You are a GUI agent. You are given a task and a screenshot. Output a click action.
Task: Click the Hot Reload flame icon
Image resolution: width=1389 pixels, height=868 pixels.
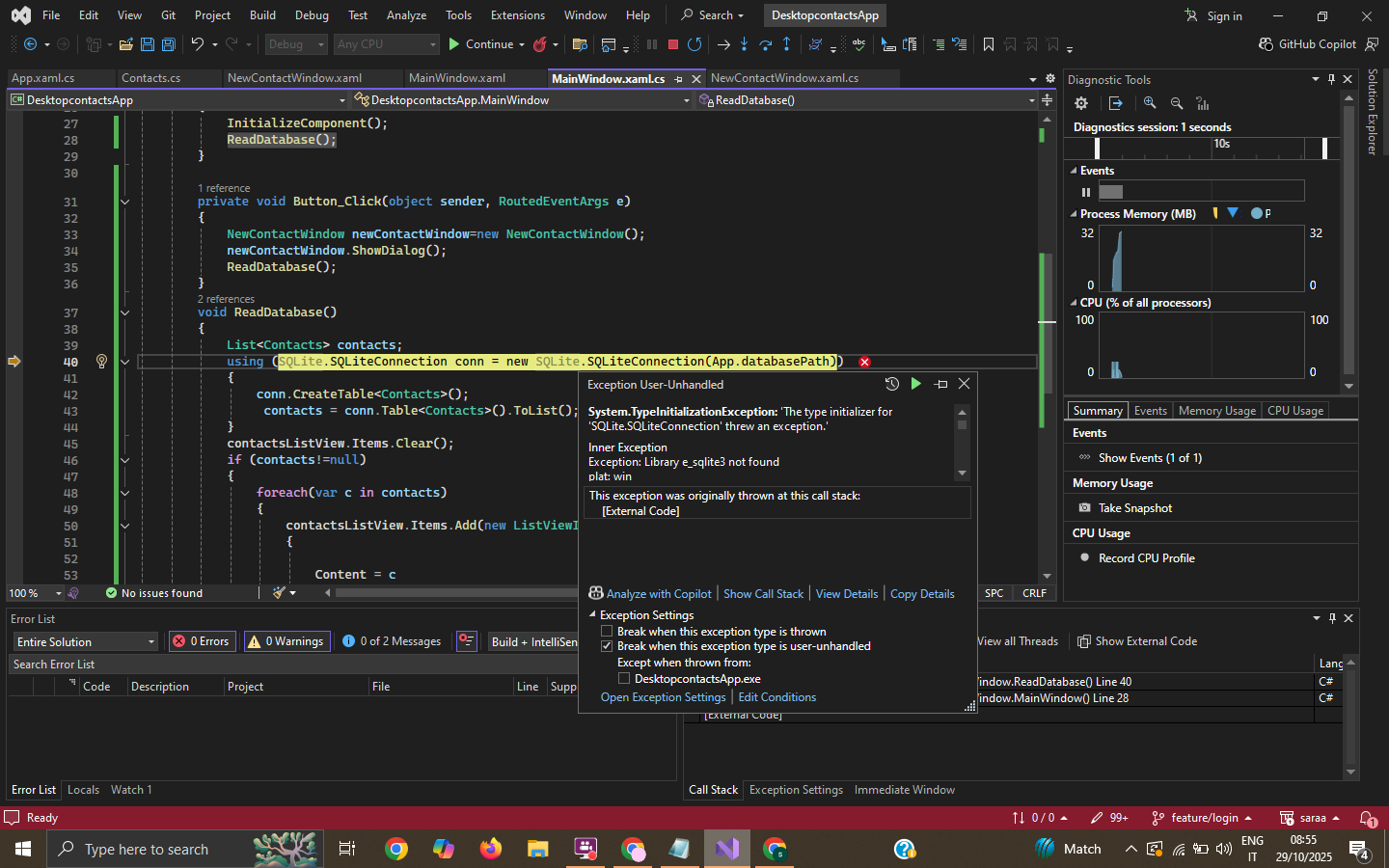point(540,44)
